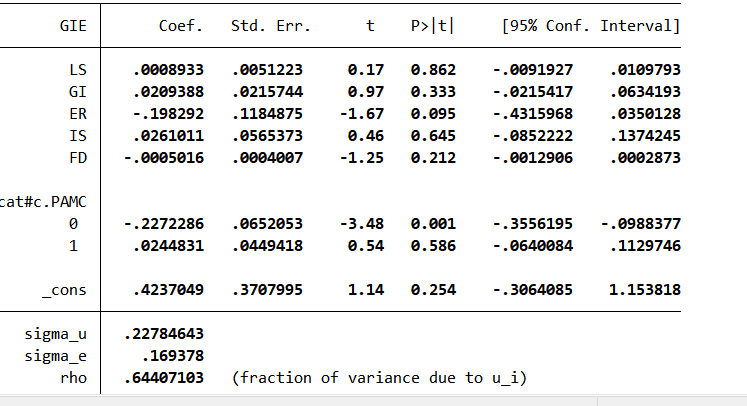Select the LS variable row label
This screenshot has width=747, height=406.
pyautogui.click(x=77, y=70)
